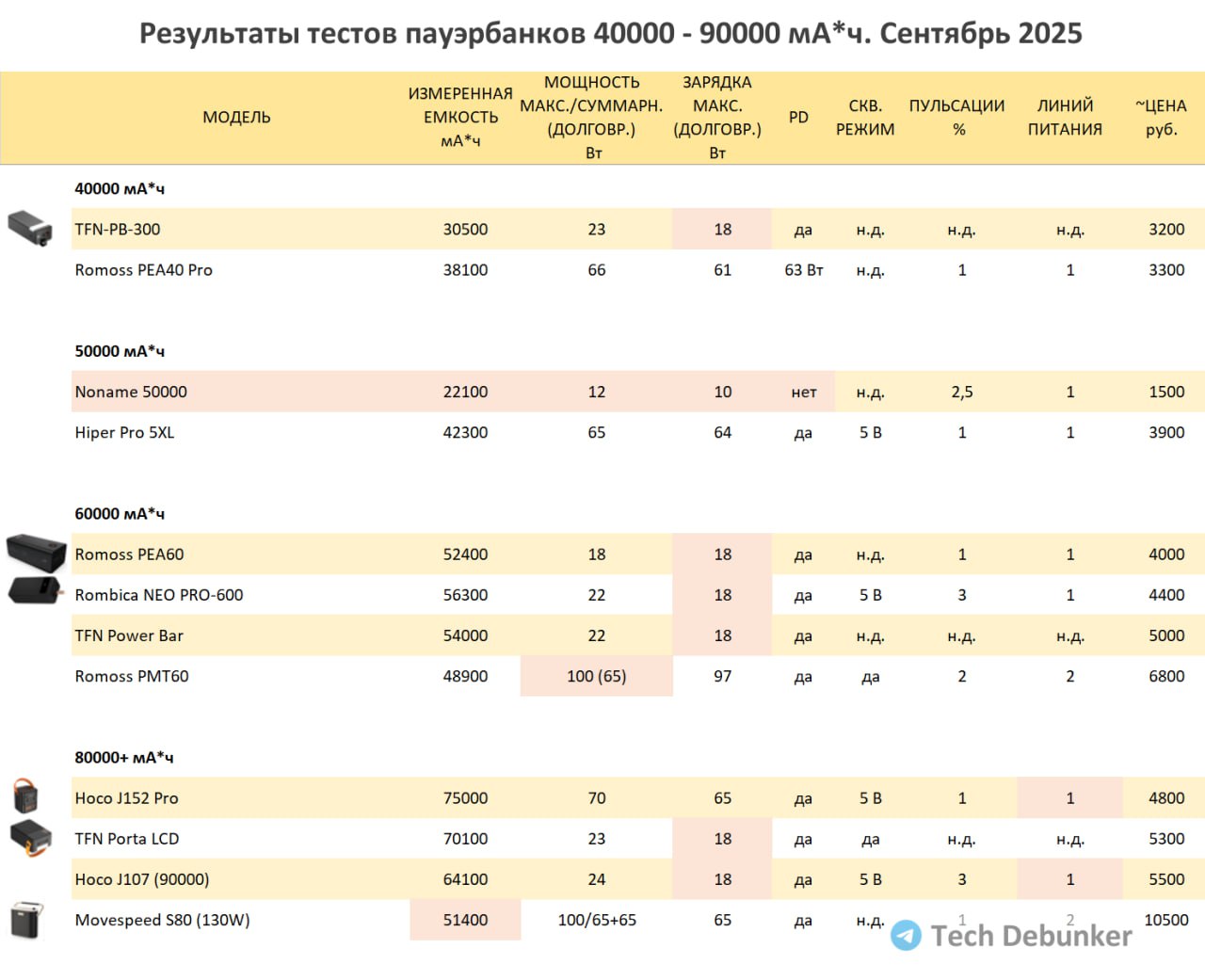Click the 80000+ мА*ч section heading

(124, 758)
